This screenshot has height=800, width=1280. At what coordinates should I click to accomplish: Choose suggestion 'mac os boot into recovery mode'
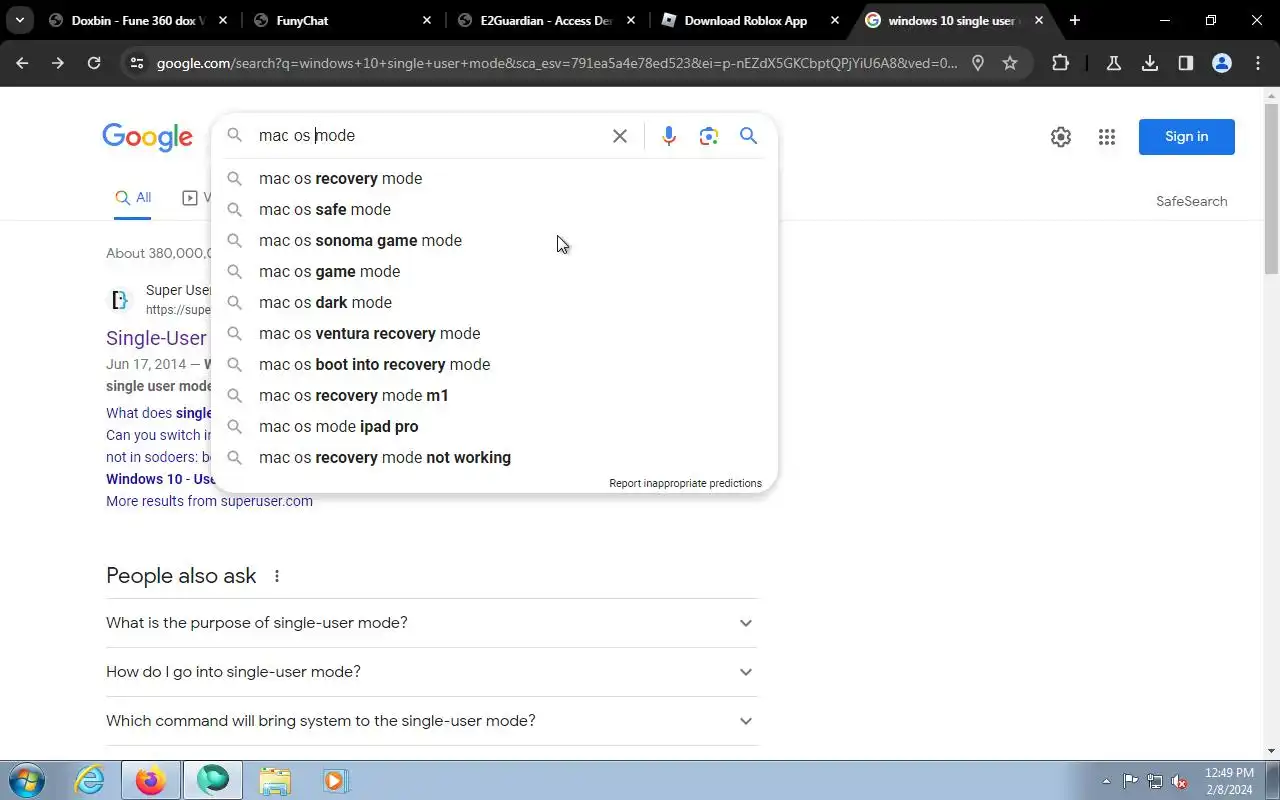(x=494, y=364)
